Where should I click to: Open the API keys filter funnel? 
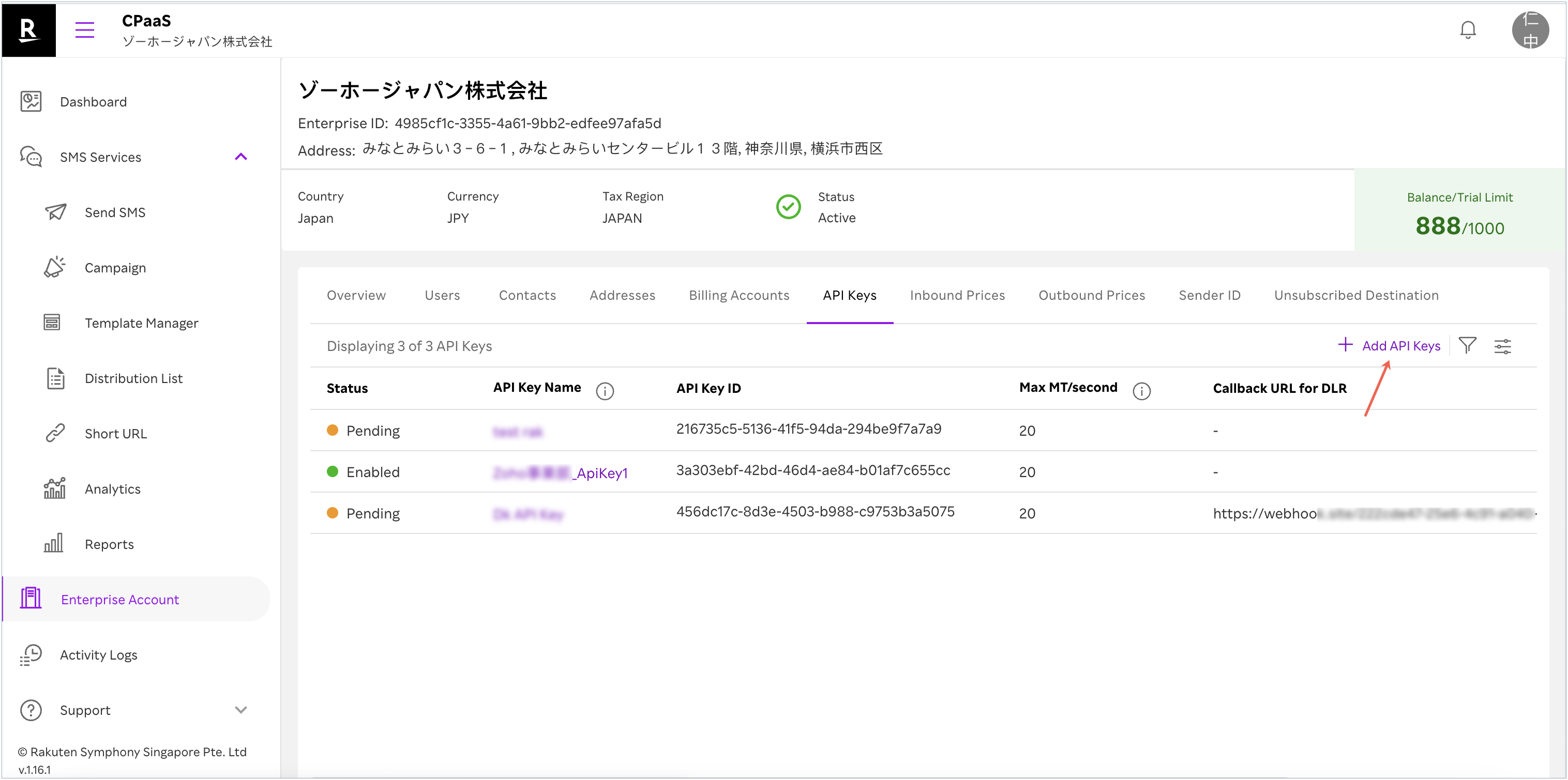pyautogui.click(x=1468, y=346)
